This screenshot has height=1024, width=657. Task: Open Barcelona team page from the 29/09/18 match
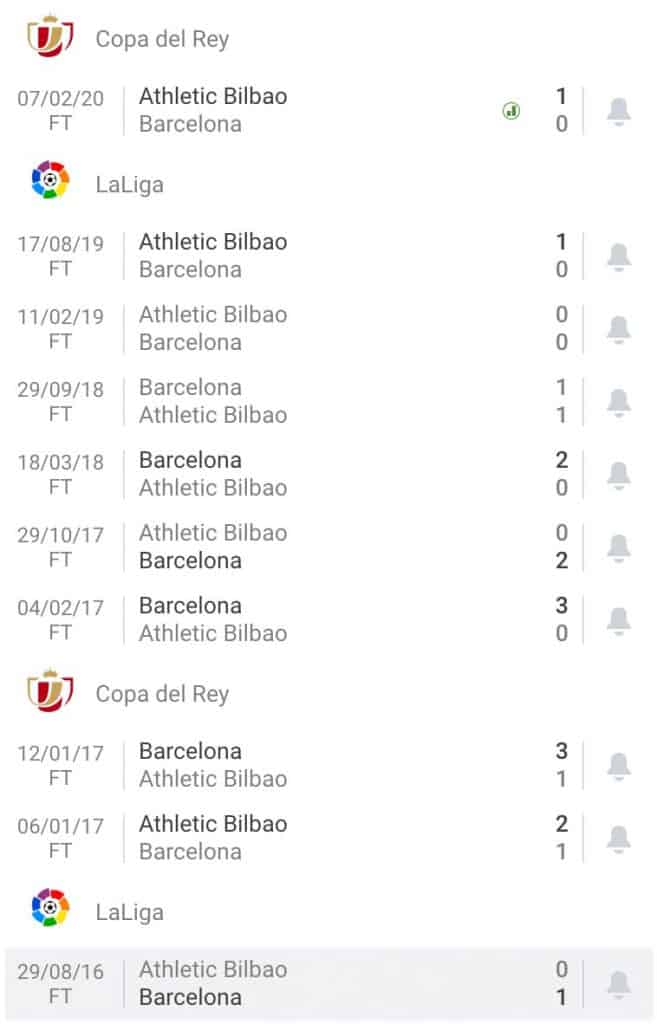pyautogui.click(x=190, y=387)
